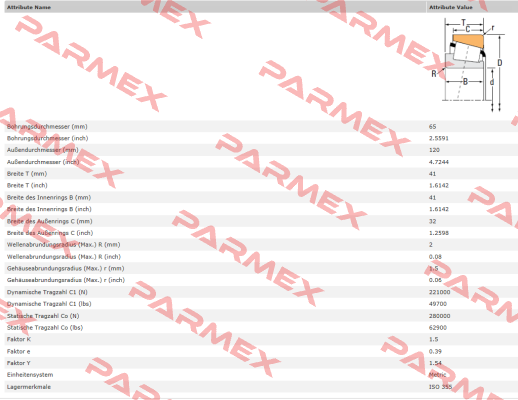Viewport: 518px width, 400px height.
Task: Click Breite des Außenrings C (mm) value 32
Action: 432,221
